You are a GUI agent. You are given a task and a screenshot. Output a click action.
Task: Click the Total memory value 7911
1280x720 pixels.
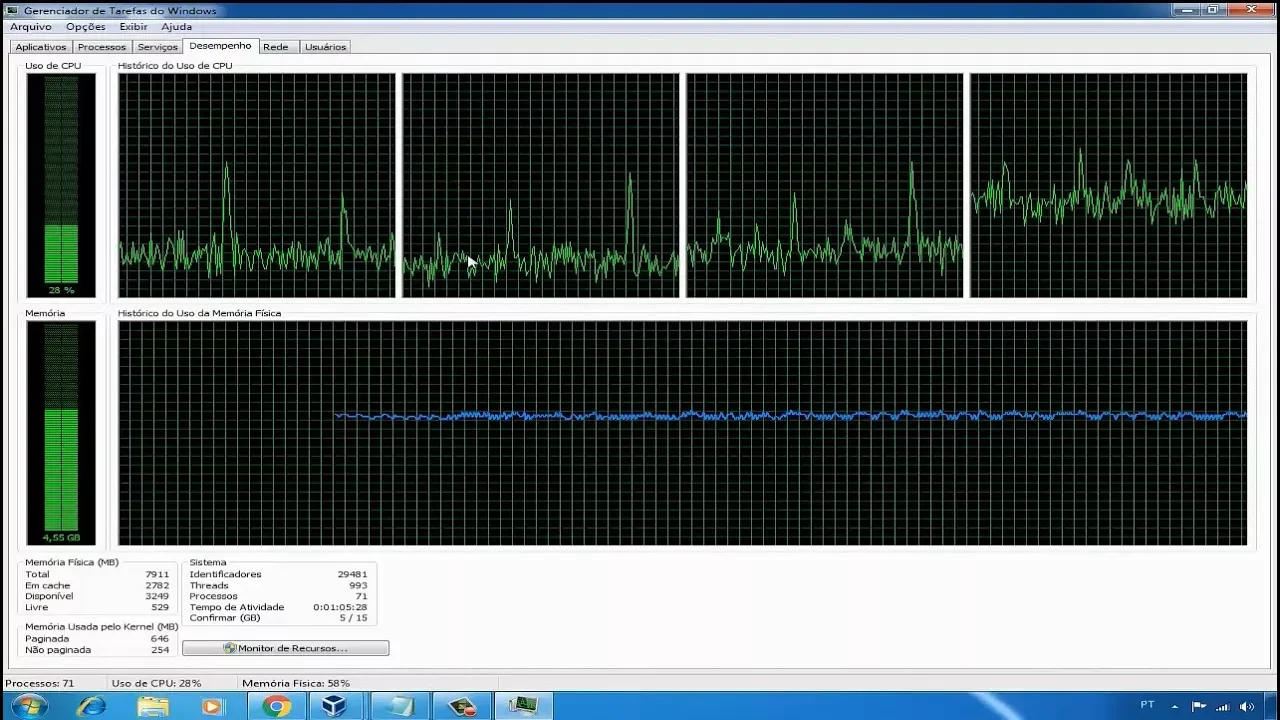(x=157, y=575)
